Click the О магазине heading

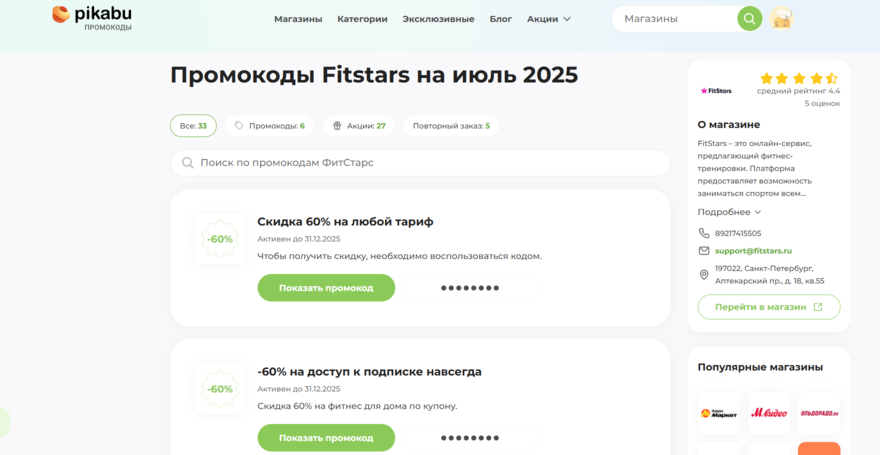point(728,125)
